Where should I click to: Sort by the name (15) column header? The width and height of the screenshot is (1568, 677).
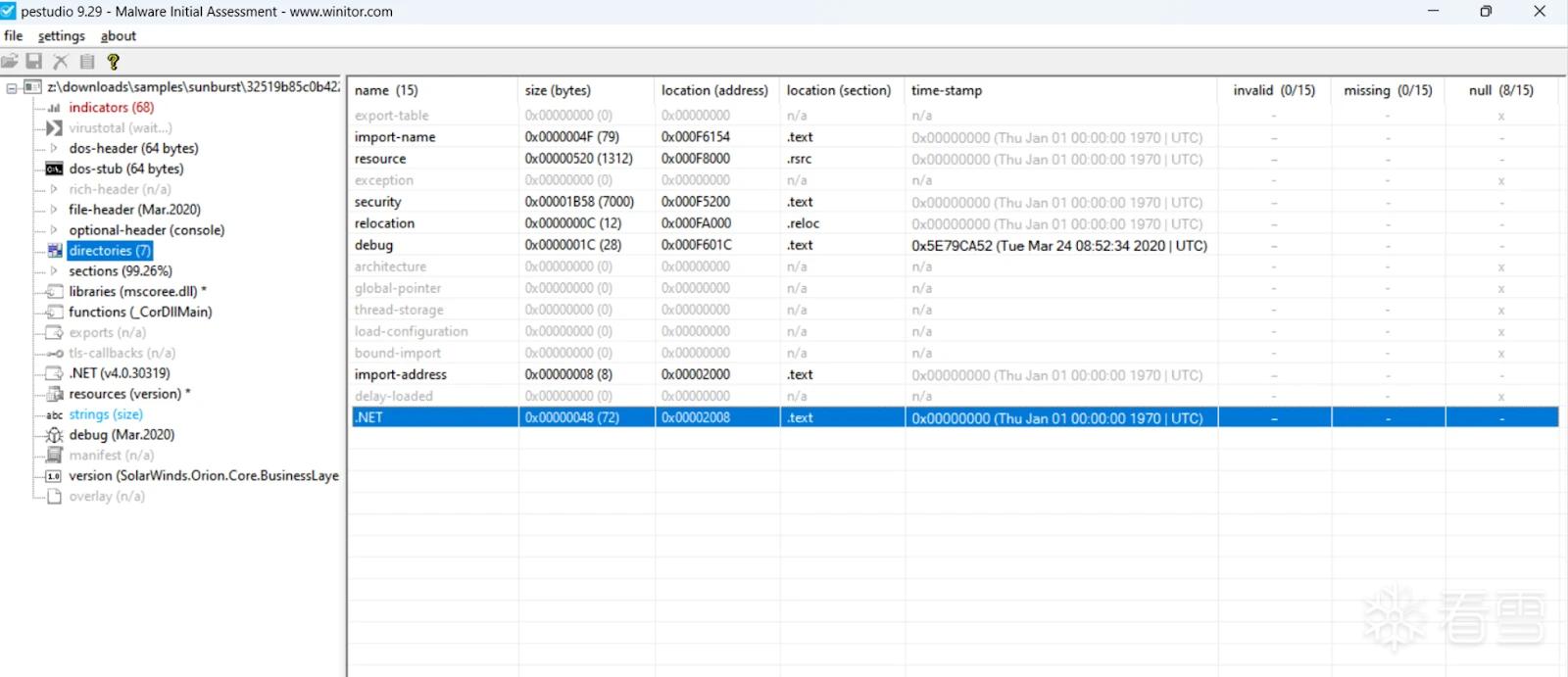pos(433,90)
